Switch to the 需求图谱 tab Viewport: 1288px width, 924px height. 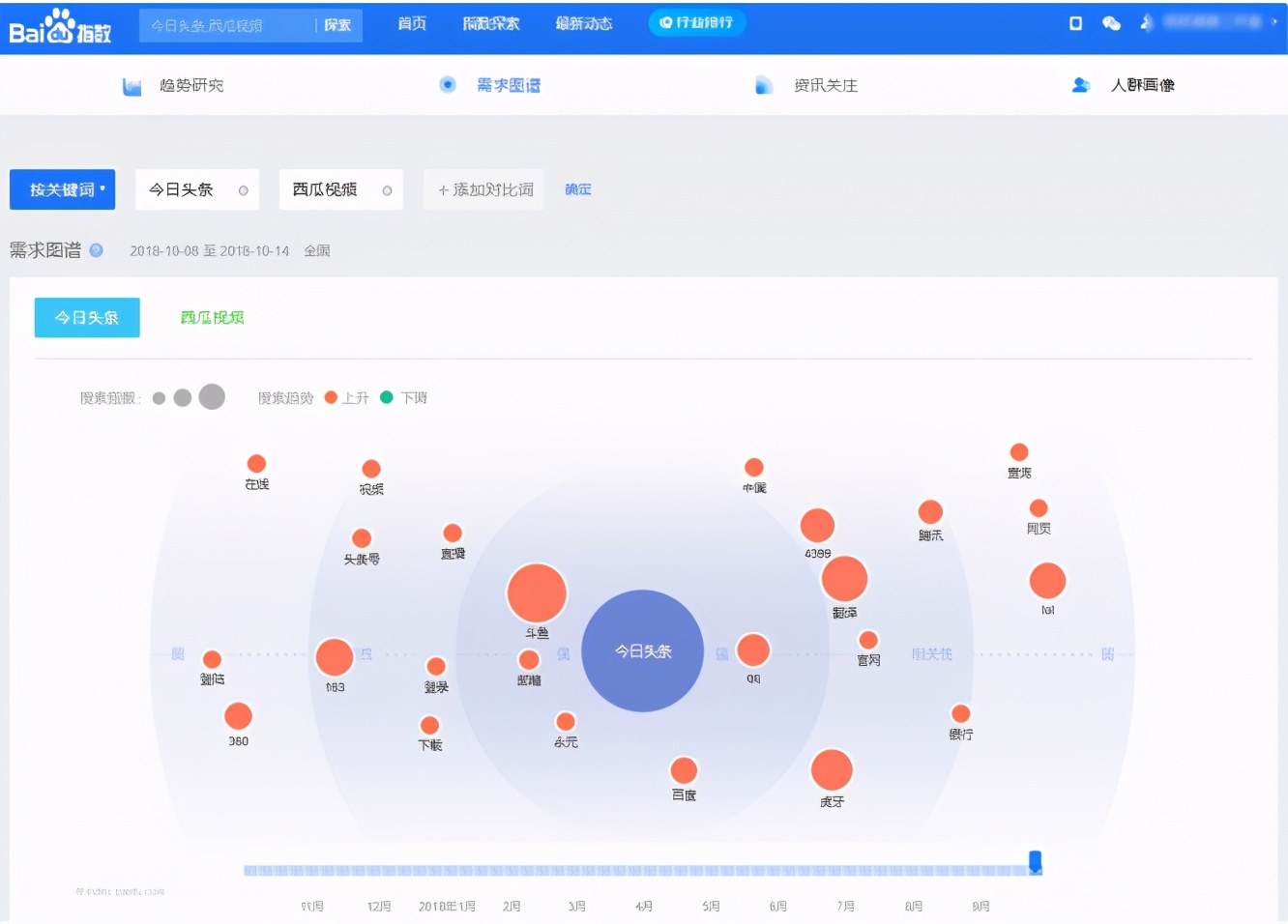point(489,85)
